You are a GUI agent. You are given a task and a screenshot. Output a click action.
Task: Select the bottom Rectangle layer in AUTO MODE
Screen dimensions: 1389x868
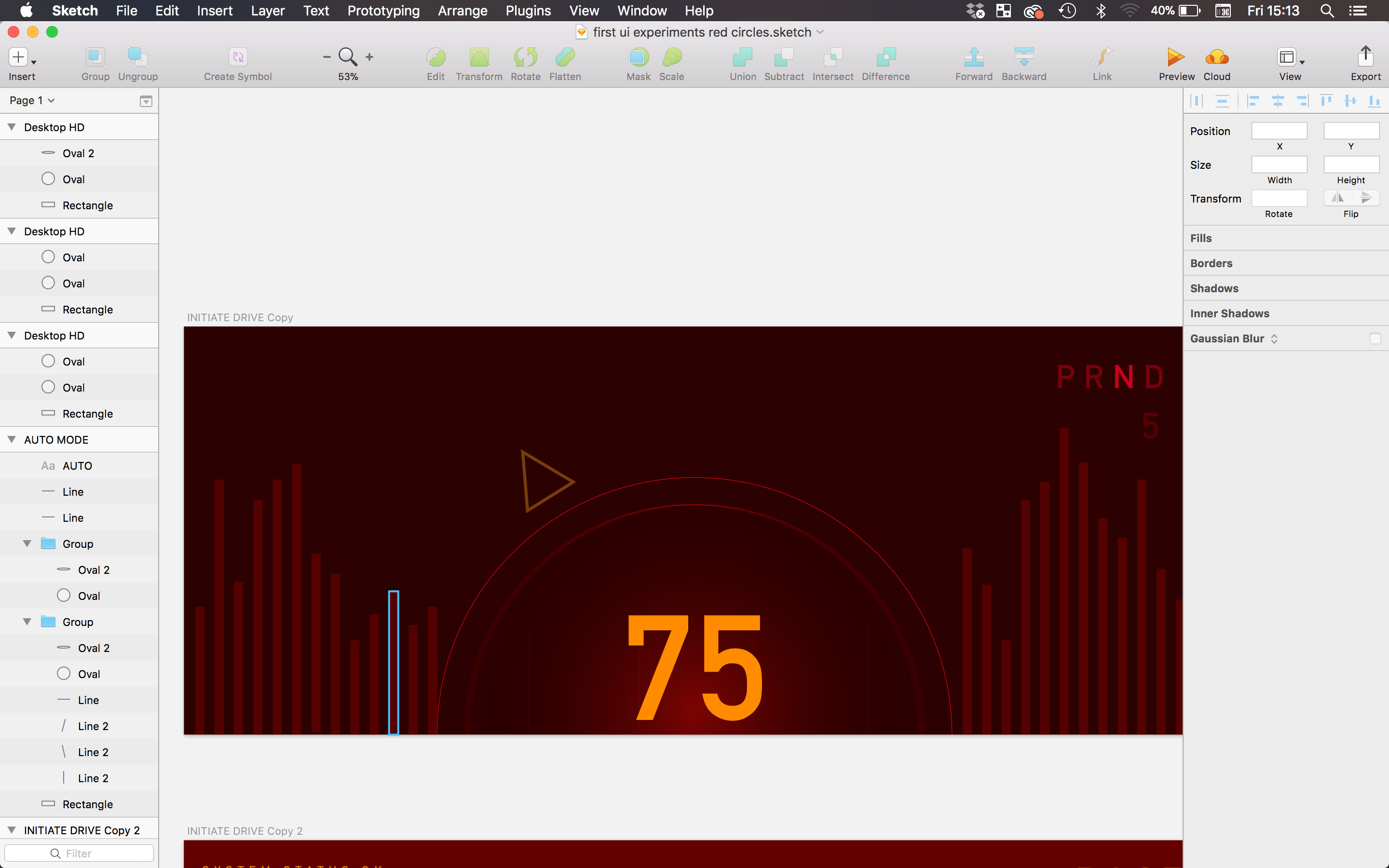pos(79,804)
